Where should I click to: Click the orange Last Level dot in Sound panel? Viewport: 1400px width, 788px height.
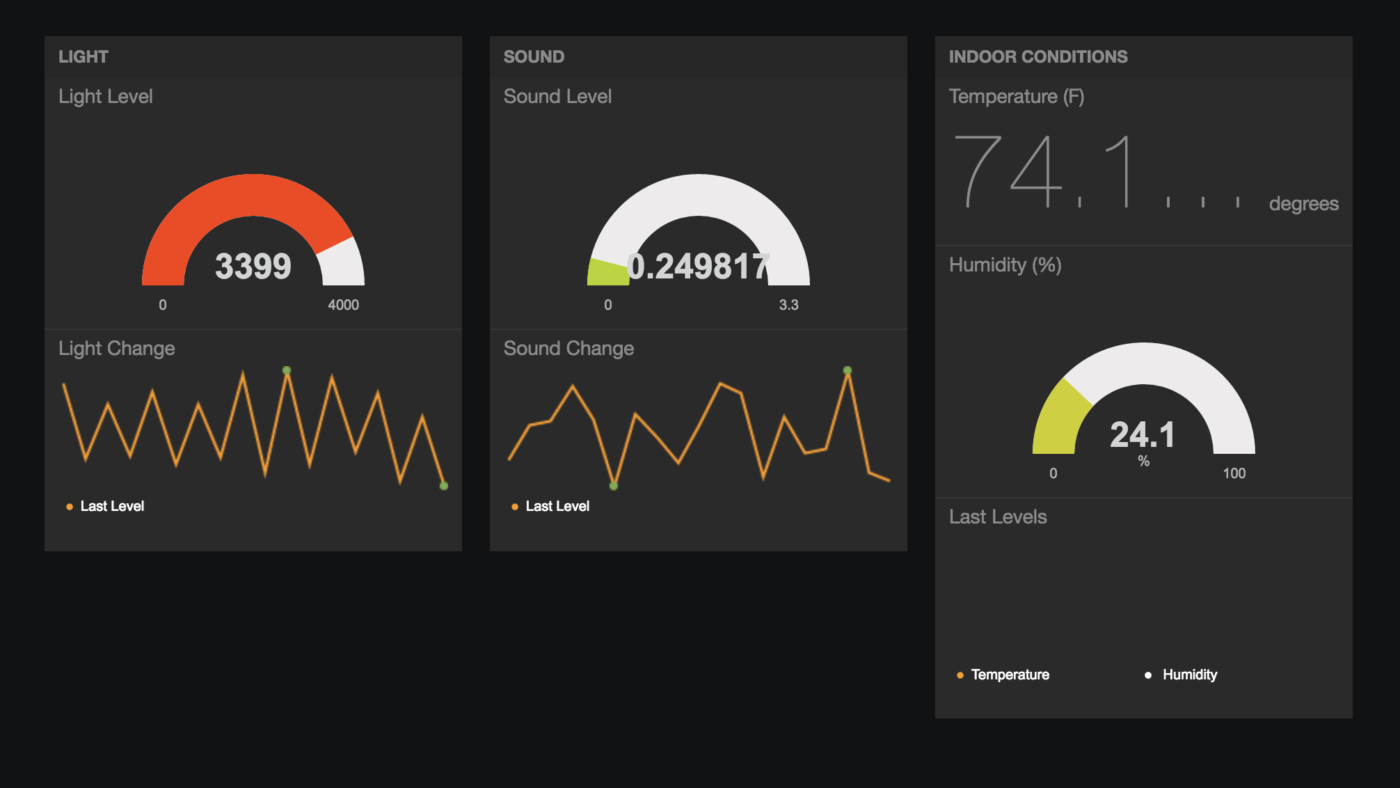[514, 507]
